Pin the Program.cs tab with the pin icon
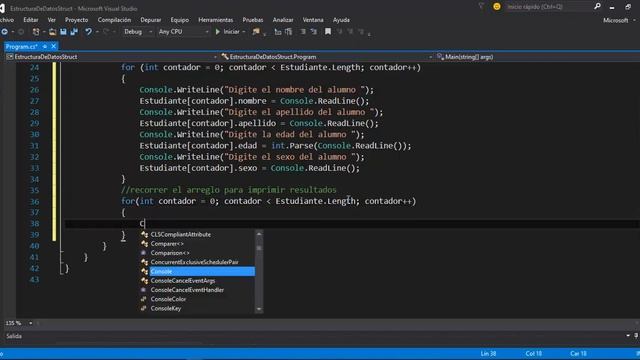This screenshot has height=360, width=640. tap(44, 47)
